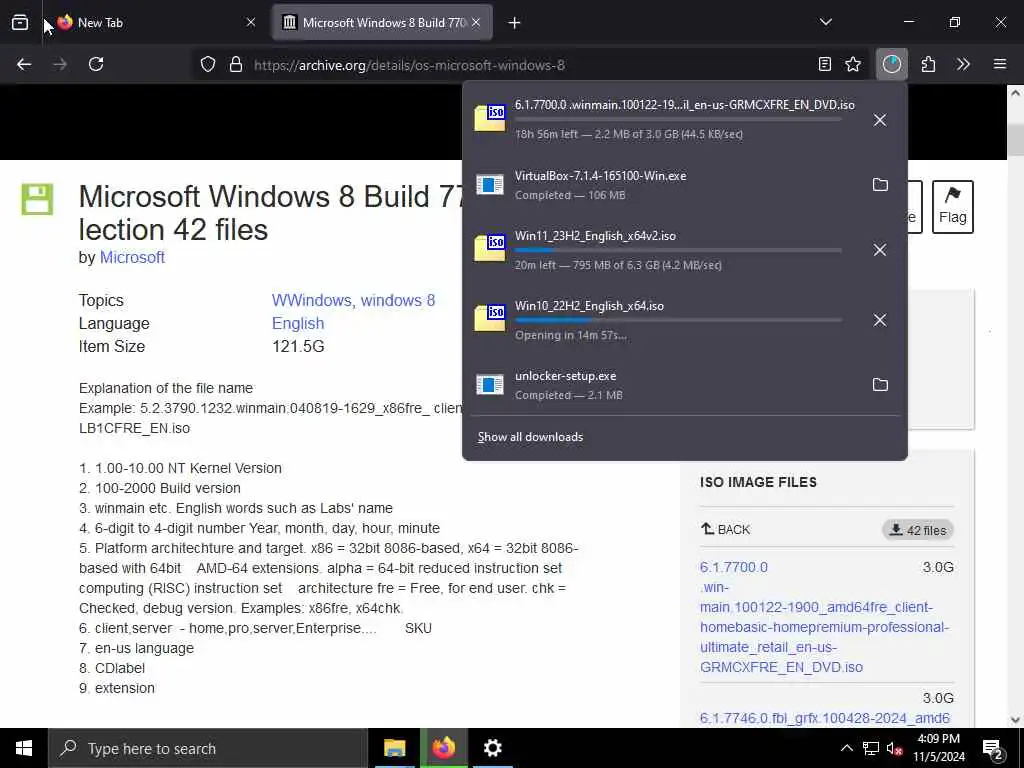1024x768 pixels.
Task: Click the Flag button
Action: (x=952, y=207)
